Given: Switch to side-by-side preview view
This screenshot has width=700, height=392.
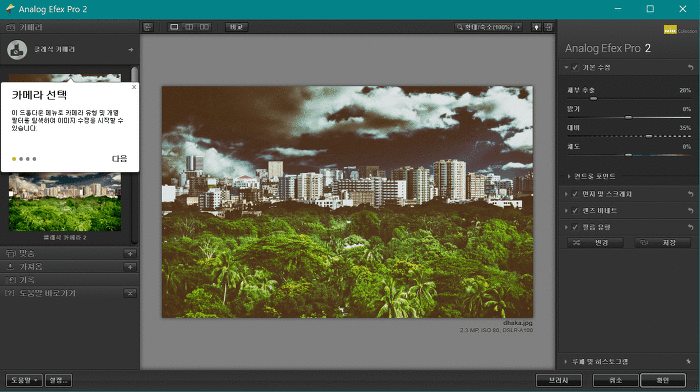Looking at the screenshot, I should pos(204,27).
